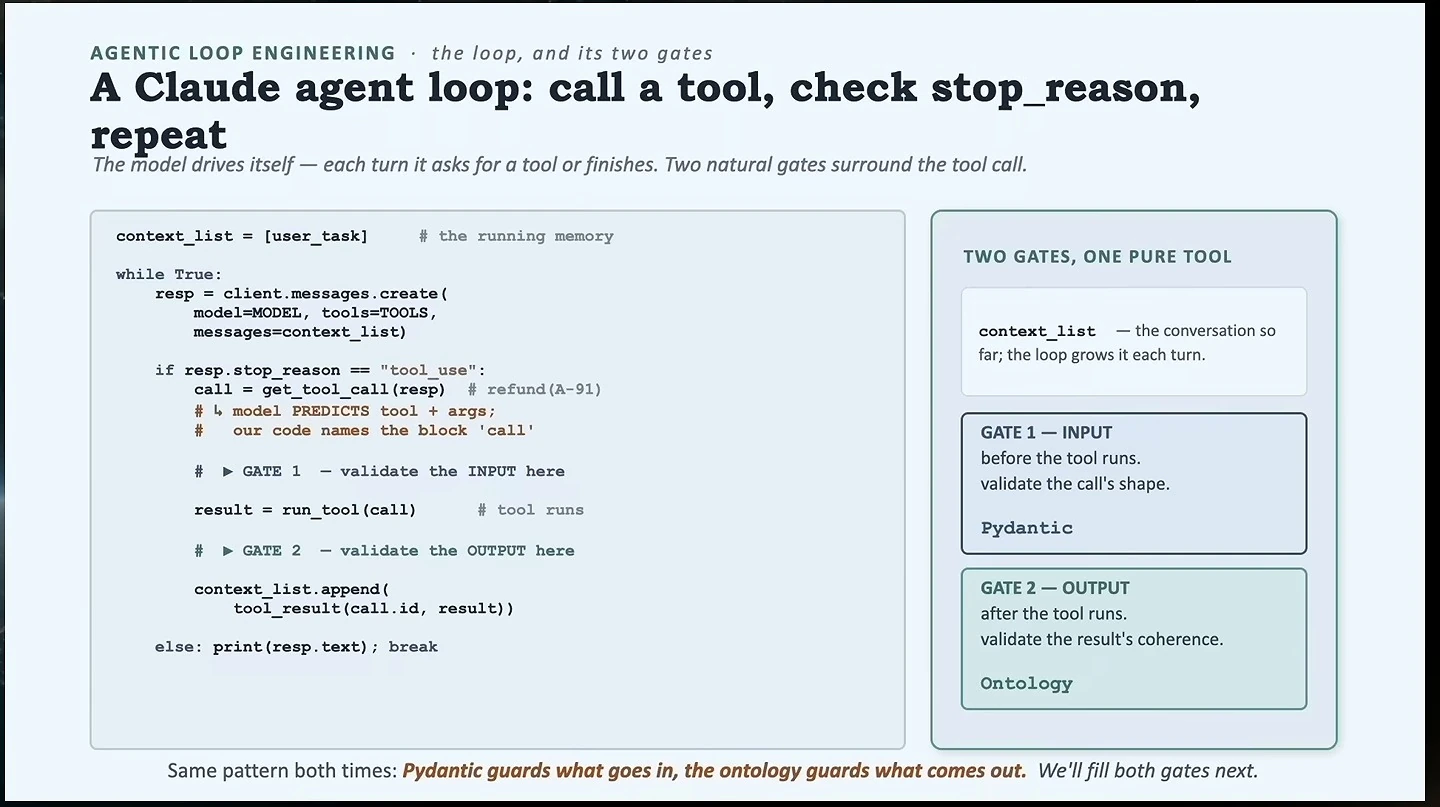Click the comment '# refund(A-91)'
Image resolution: width=1440 pixels, height=807 pixels.
coord(535,390)
